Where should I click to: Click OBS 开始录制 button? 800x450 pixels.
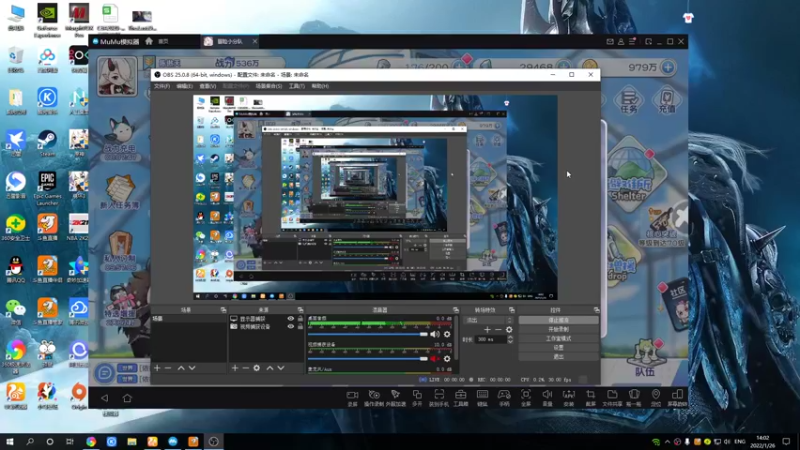pos(559,330)
